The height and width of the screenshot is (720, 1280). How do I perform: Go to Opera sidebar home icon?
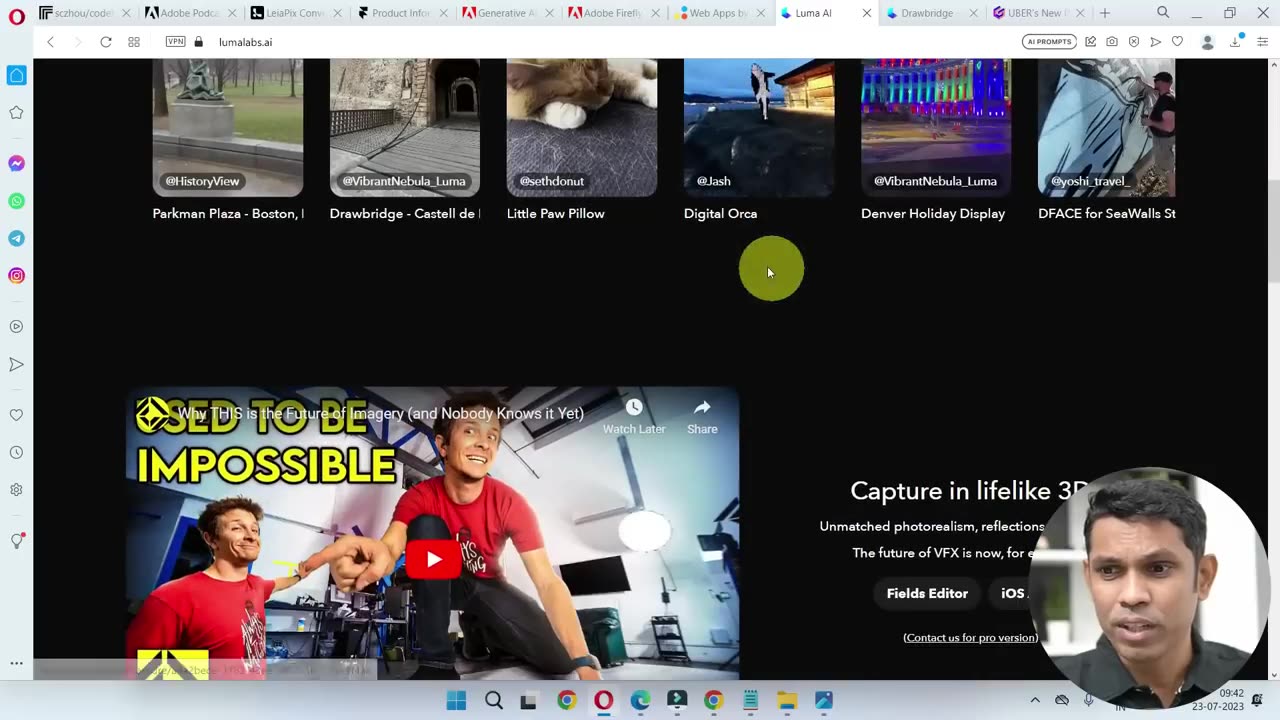[x=16, y=76]
